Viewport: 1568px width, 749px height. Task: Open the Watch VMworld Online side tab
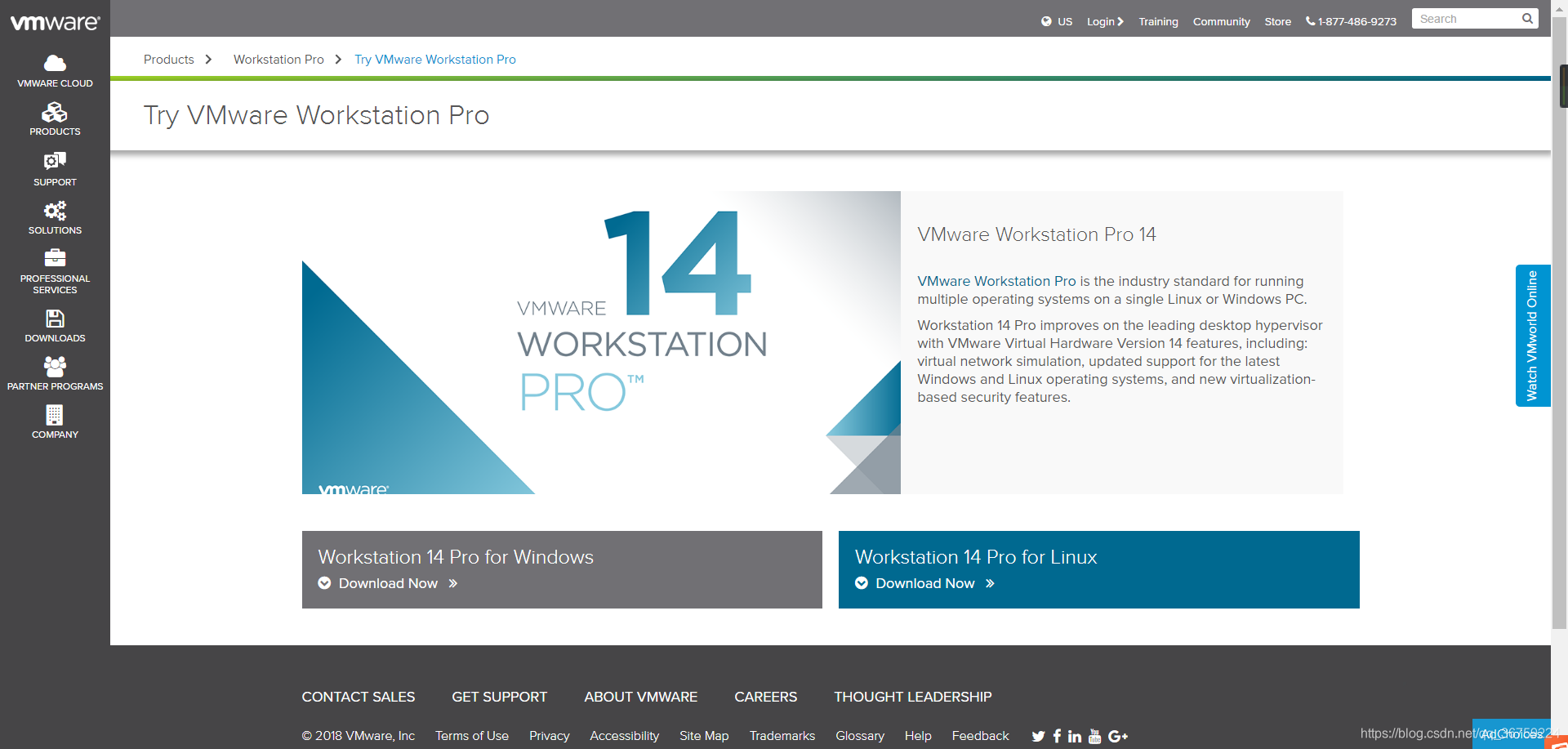(x=1533, y=336)
